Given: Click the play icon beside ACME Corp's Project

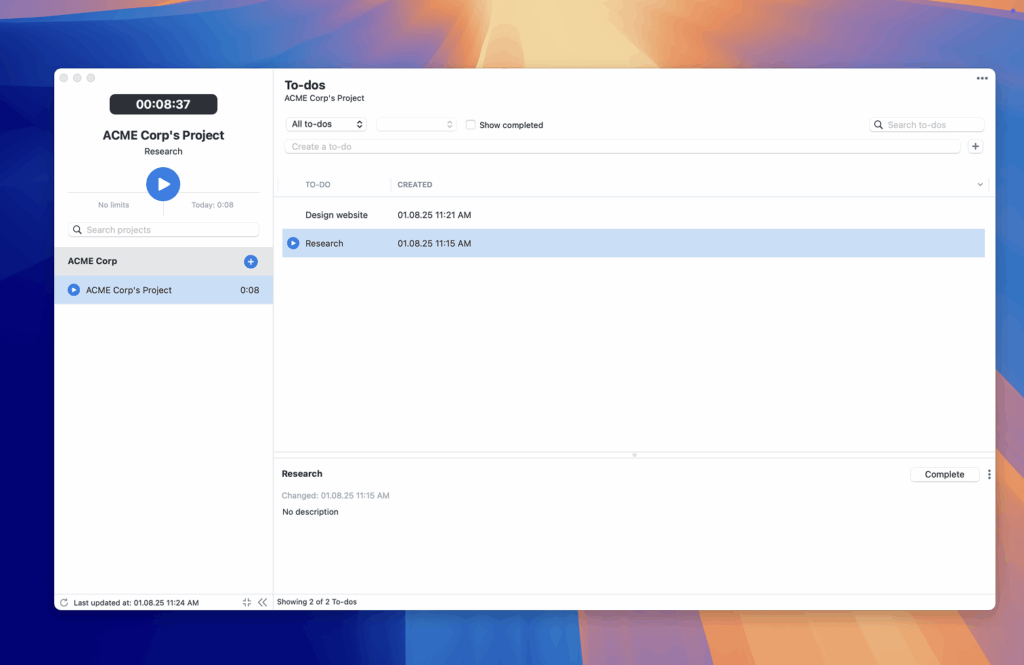Looking at the screenshot, I should tap(74, 290).
